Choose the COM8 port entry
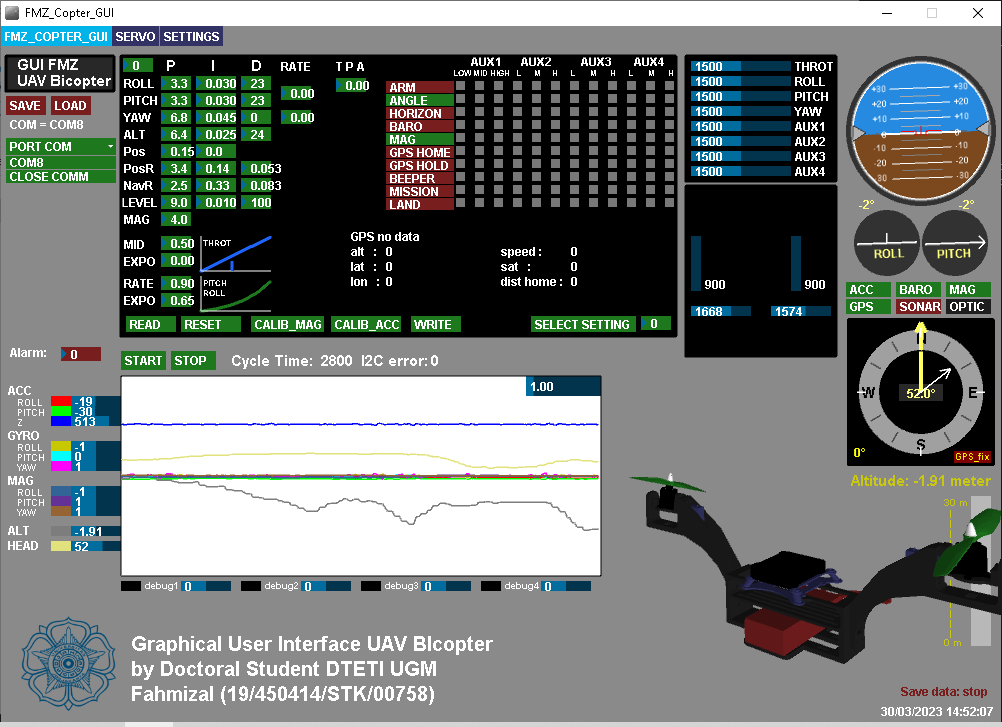The image size is (1002, 727). click(x=61, y=162)
